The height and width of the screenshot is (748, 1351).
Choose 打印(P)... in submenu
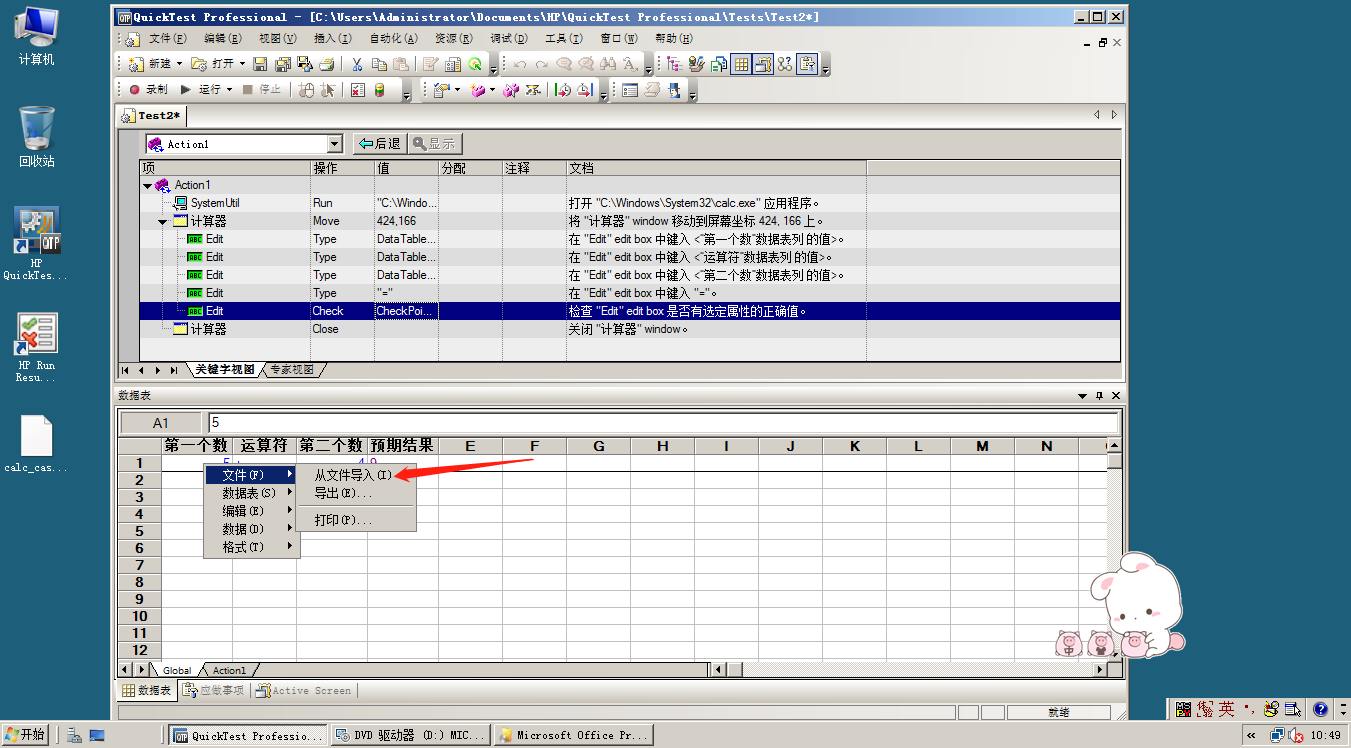(x=355, y=520)
